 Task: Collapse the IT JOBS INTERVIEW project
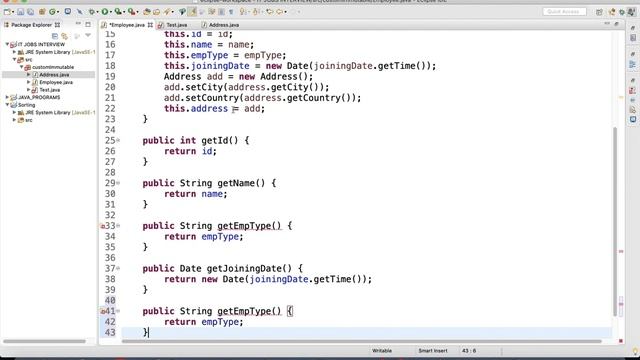pyautogui.click(x=7, y=44)
